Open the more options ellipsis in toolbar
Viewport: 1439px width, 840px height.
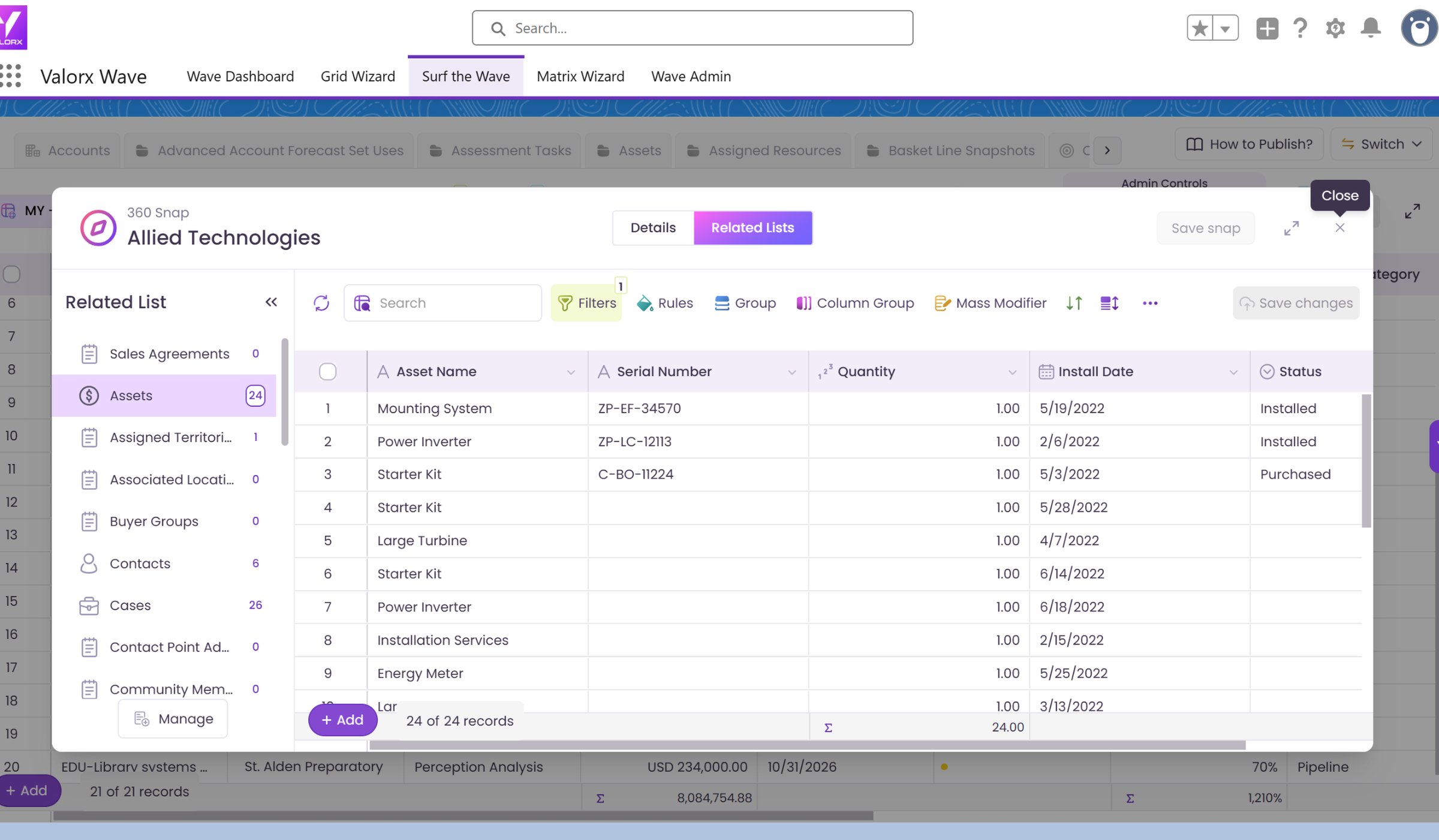point(1150,303)
